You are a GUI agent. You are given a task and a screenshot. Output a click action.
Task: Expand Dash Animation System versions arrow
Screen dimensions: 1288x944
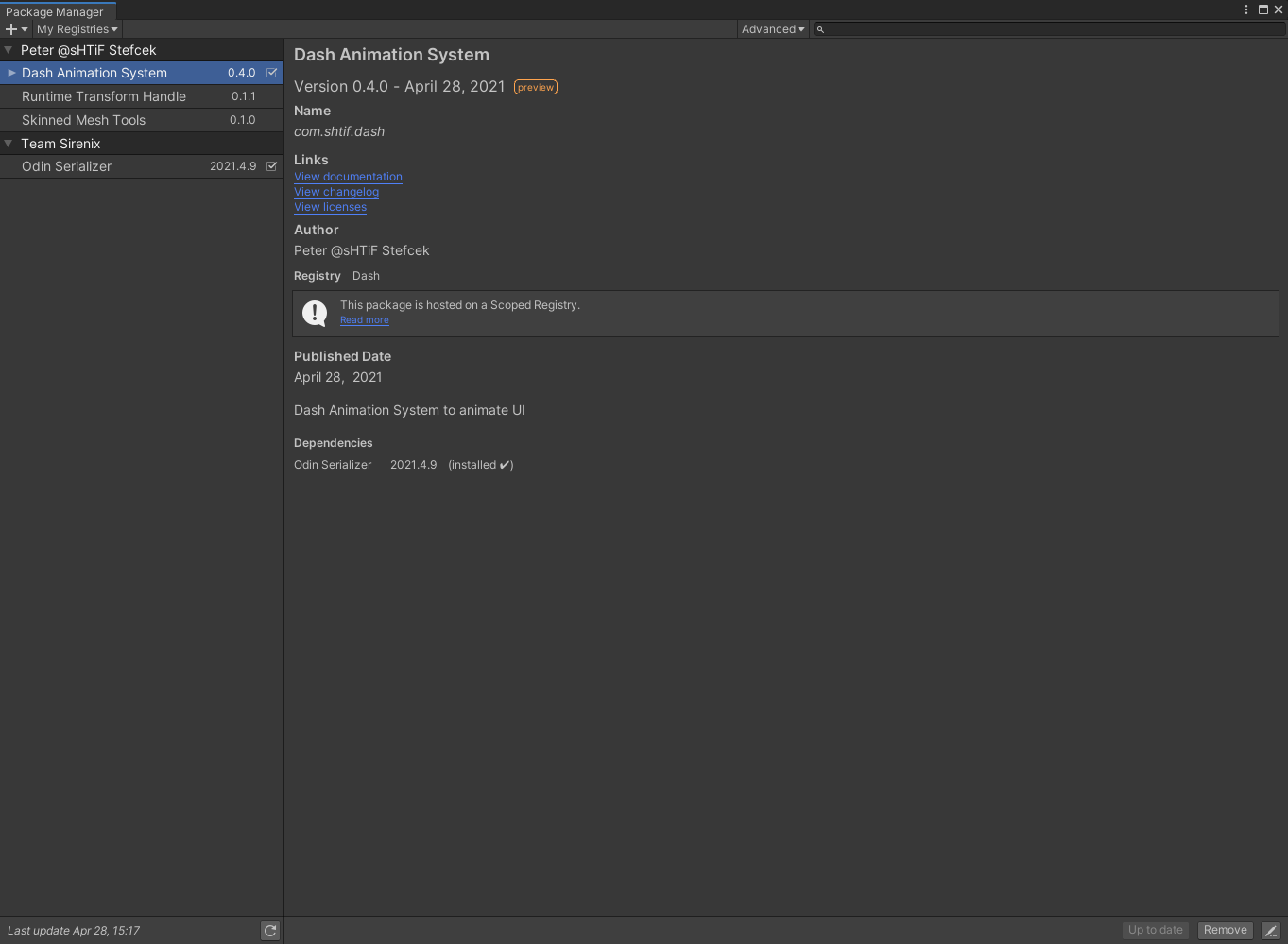(x=11, y=73)
